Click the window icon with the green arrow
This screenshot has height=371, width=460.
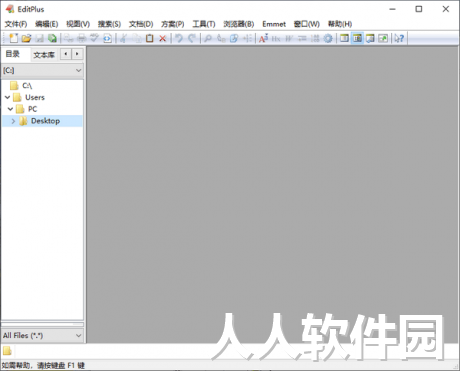[383, 38]
